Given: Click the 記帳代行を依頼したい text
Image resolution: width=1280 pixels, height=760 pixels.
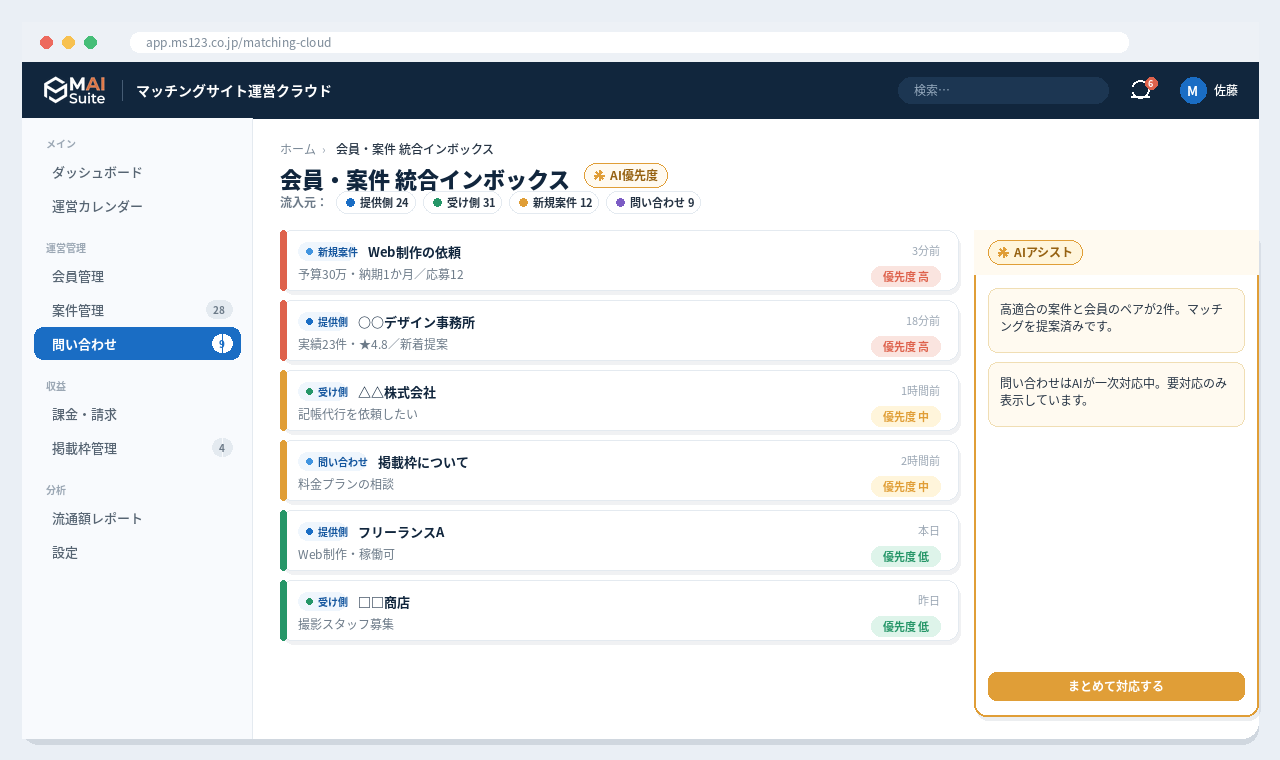Looking at the screenshot, I should (358, 414).
